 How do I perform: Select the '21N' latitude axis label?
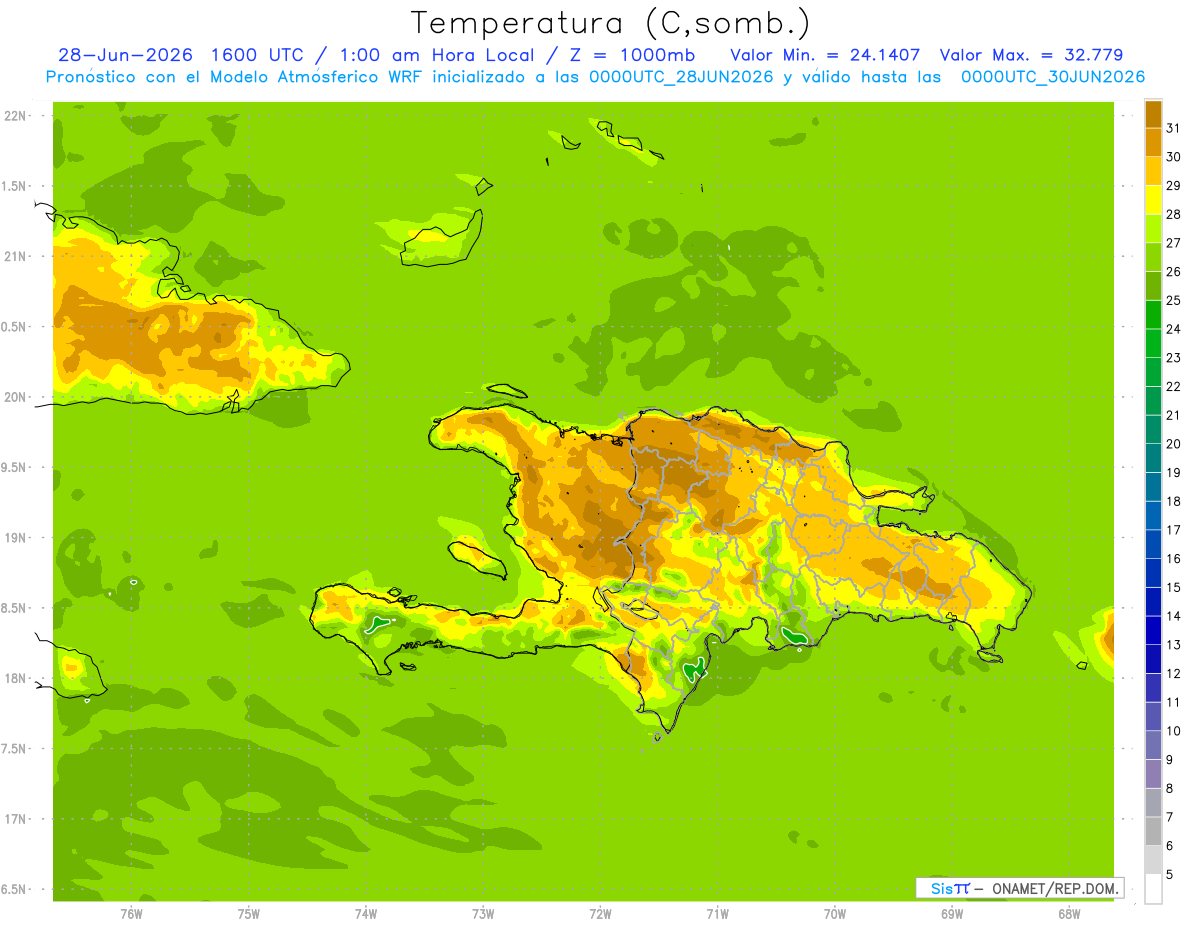(14, 256)
